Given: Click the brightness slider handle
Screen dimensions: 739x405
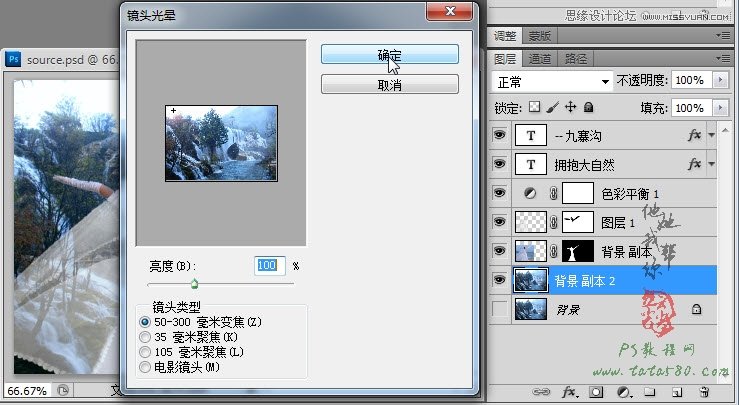Looking at the screenshot, I should [x=194, y=283].
